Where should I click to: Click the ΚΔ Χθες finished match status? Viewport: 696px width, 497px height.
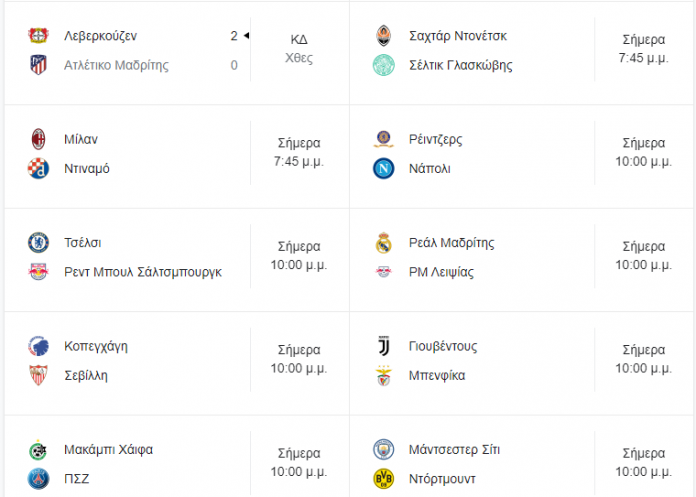pyautogui.click(x=299, y=48)
